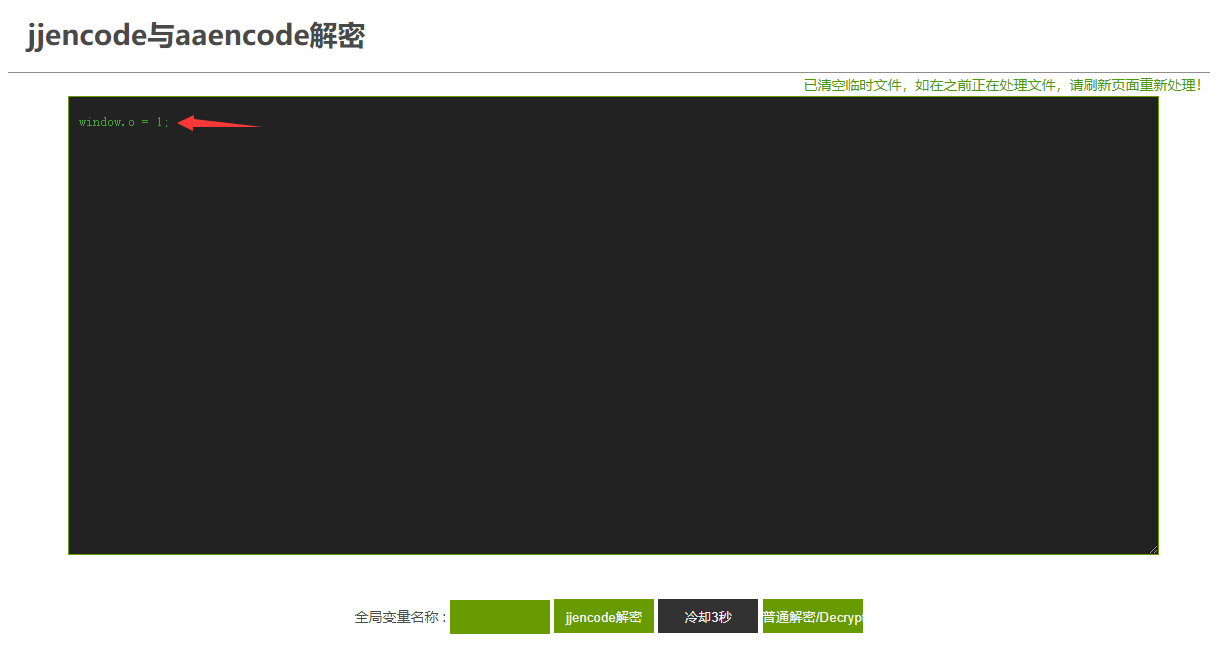The width and height of the screenshot is (1217, 646).
Task: Run 普通解密/Decrypt button
Action: click(812, 617)
